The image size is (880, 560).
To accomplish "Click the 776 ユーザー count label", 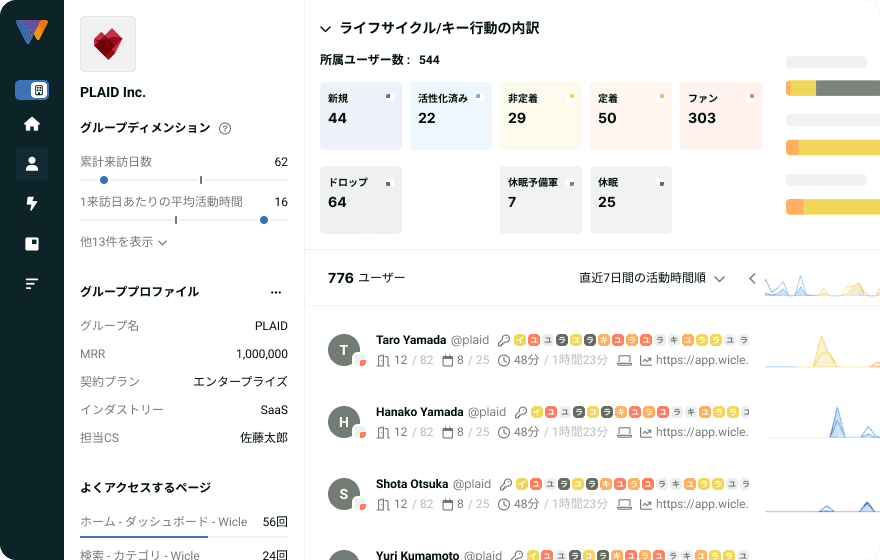I will [366, 278].
